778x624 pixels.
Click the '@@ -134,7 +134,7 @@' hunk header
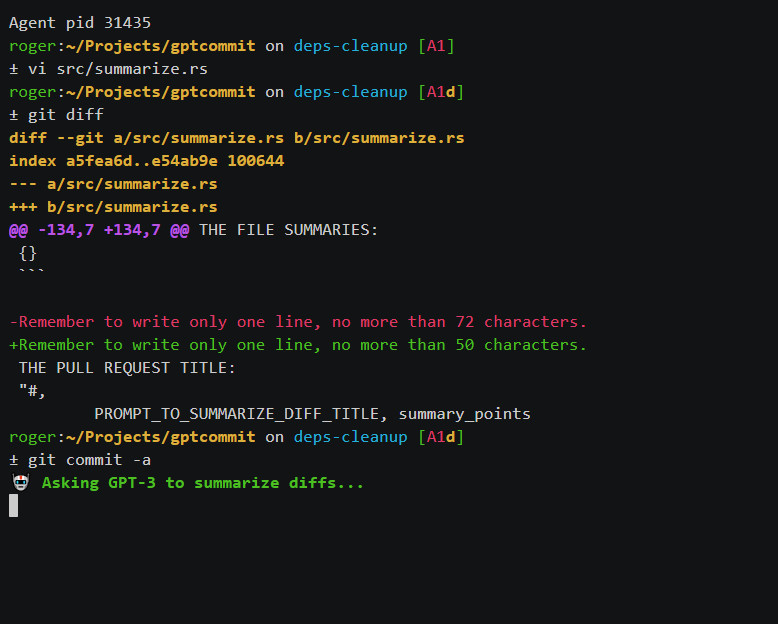[x=99, y=230]
